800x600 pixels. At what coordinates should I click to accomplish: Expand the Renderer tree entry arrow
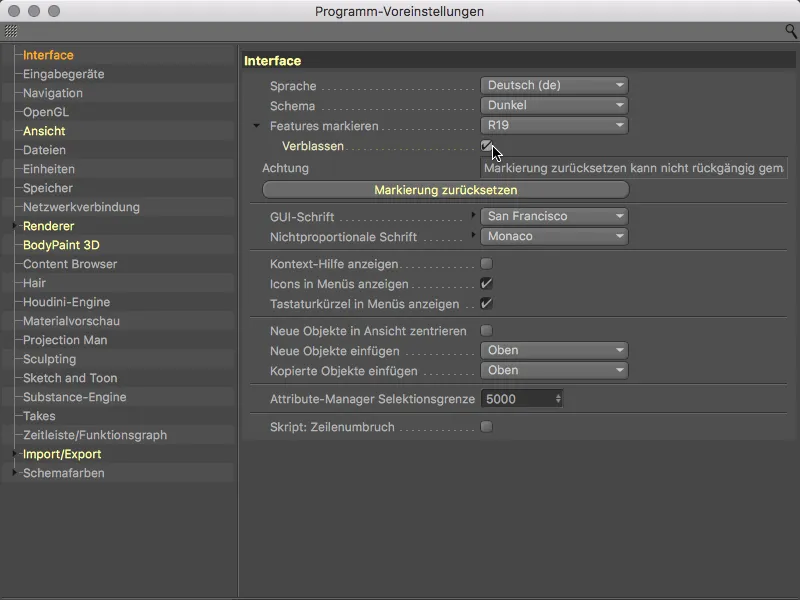[x=15, y=226]
